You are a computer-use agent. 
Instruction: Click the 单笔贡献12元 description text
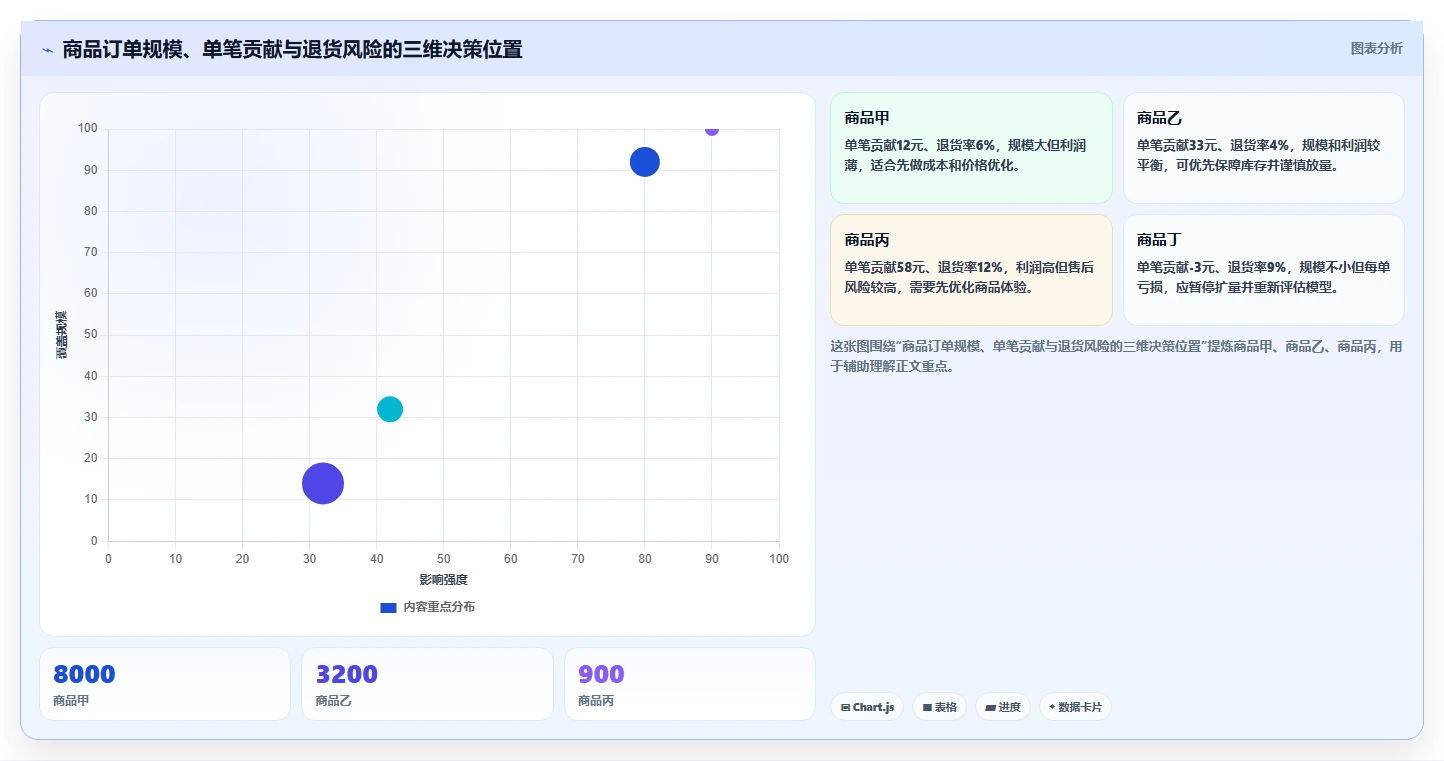click(x=965, y=155)
